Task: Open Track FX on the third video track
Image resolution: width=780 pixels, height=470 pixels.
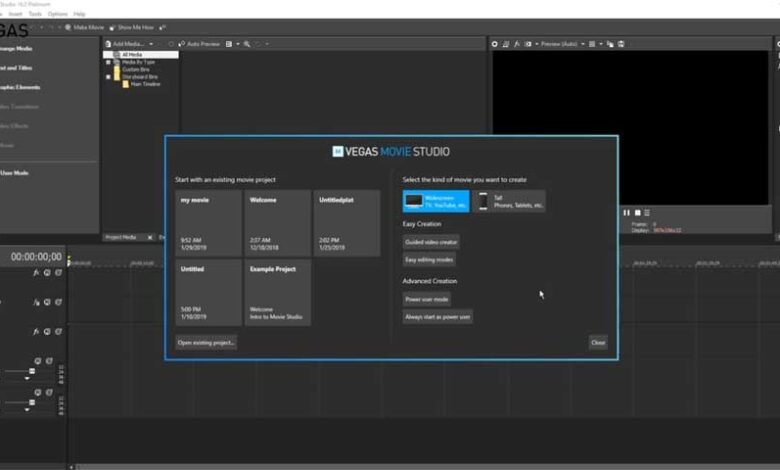Action: click(x=36, y=332)
